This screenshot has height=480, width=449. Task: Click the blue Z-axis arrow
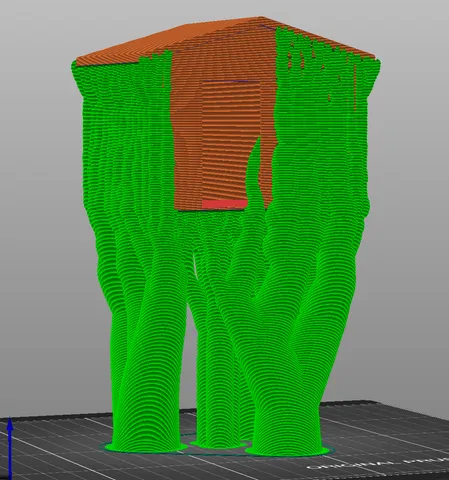[10, 448]
